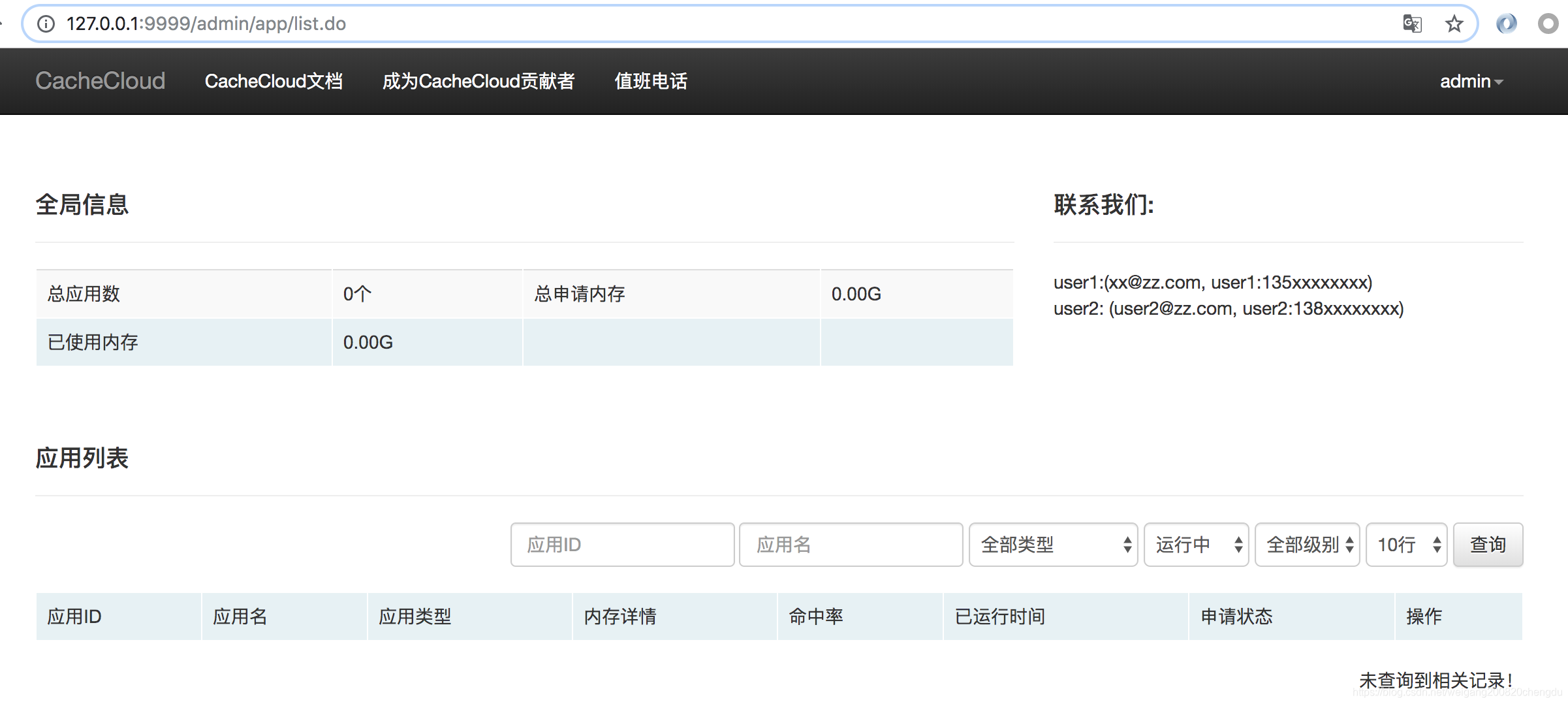This screenshot has width=1568, height=704.
Task: Focus the 应用名 search field
Action: pos(851,545)
